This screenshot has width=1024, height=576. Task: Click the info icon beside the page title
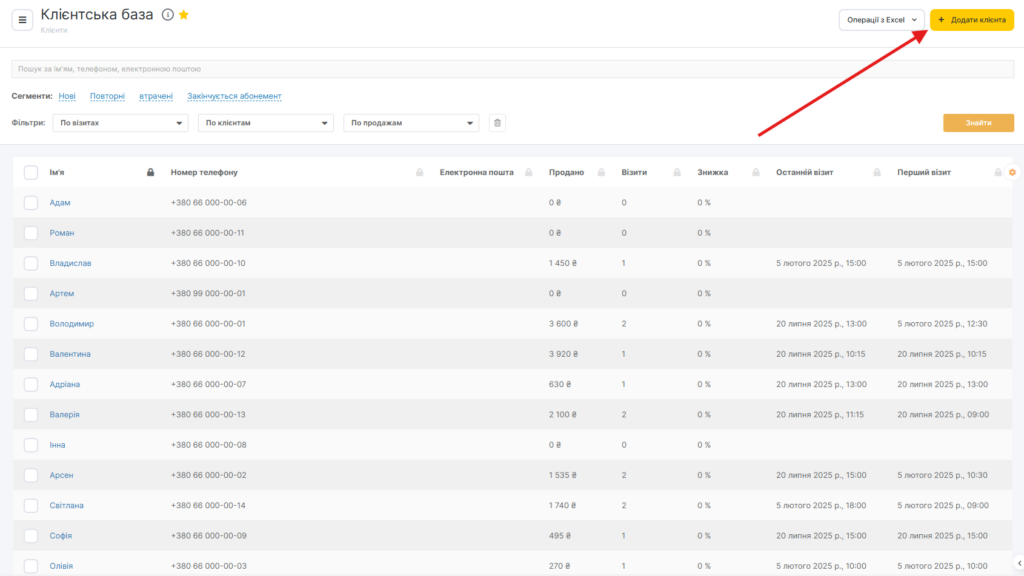coord(167,15)
